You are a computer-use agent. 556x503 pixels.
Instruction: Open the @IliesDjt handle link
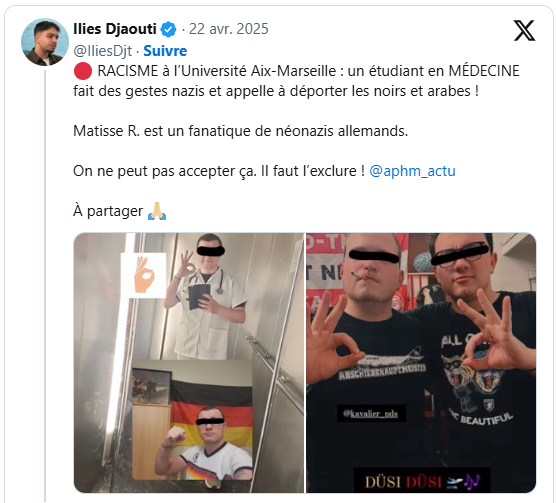click(x=102, y=51)
